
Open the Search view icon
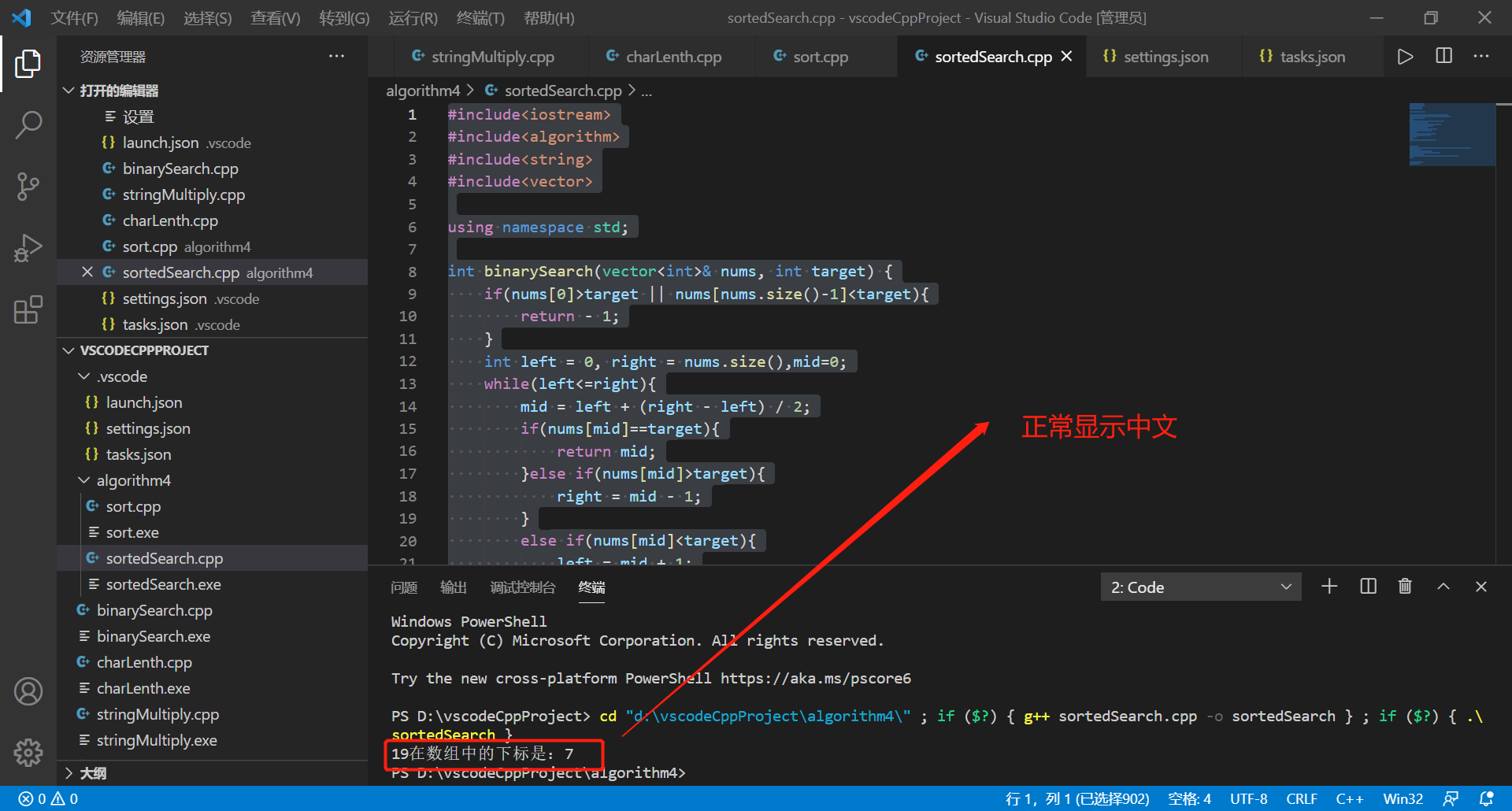pos(28,124)
